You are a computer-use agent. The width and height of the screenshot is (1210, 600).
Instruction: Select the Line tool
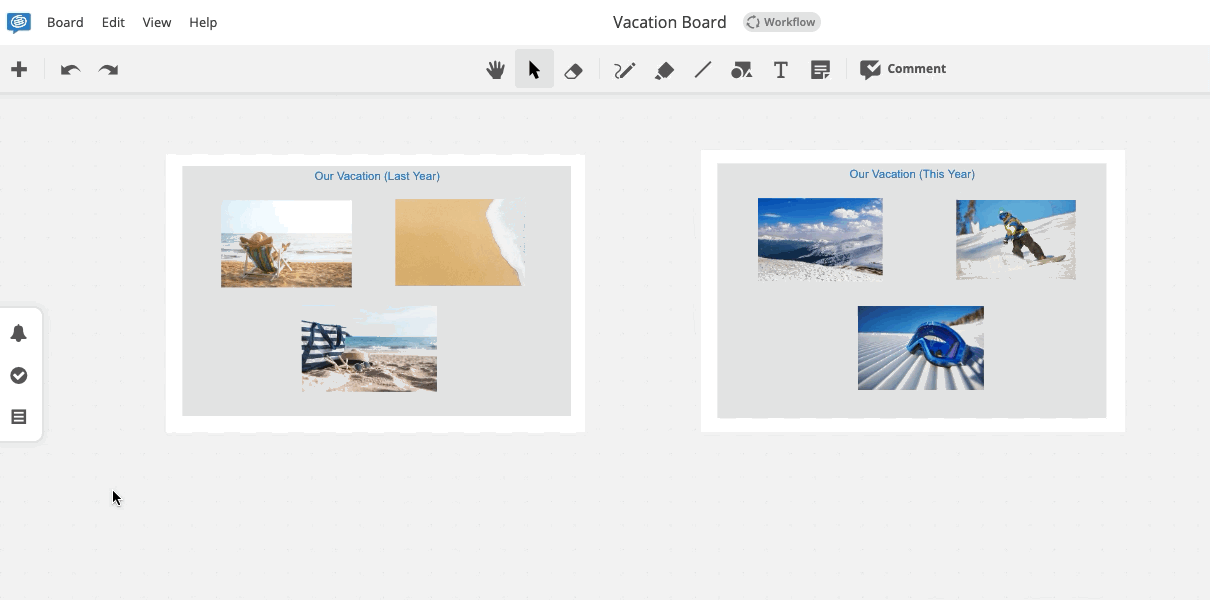tap(702, 69)
